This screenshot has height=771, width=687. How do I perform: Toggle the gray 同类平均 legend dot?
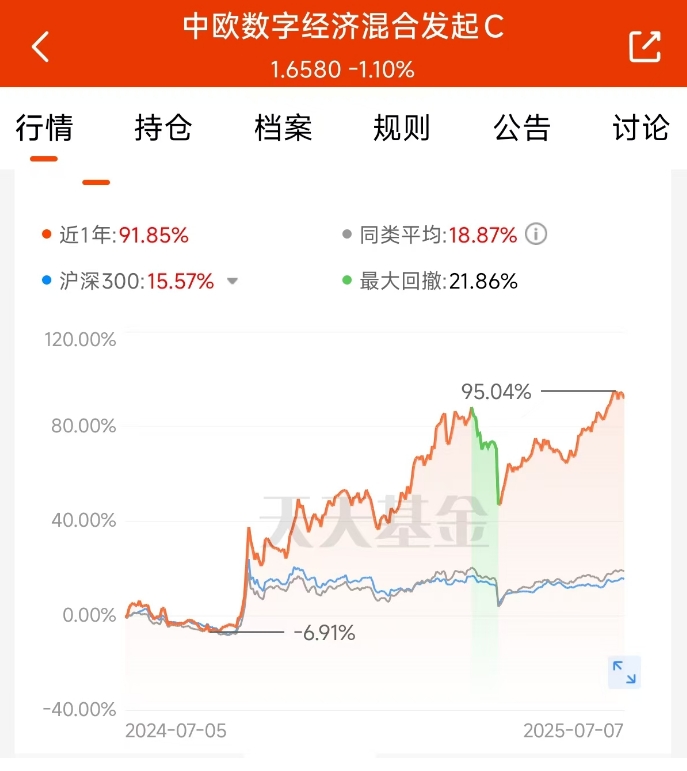point(347,234)
